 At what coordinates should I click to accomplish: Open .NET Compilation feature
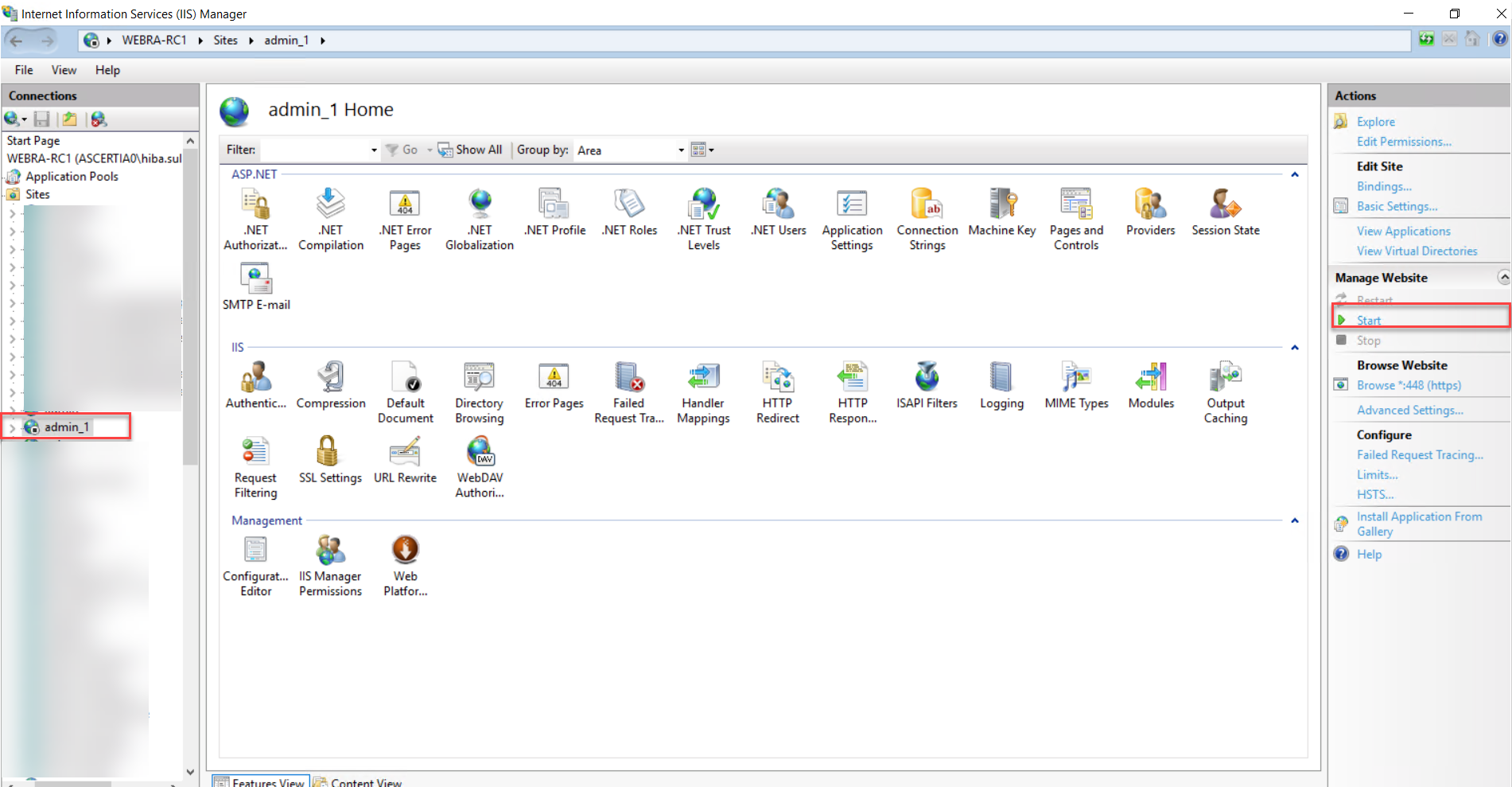coord(331,220)
